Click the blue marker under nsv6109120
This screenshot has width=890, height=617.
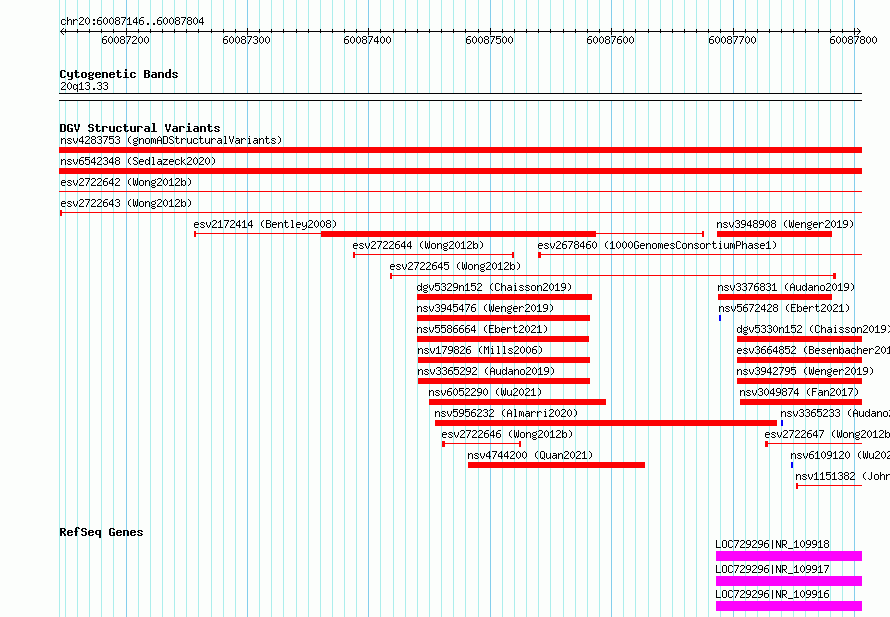click(x=792, y=465)
